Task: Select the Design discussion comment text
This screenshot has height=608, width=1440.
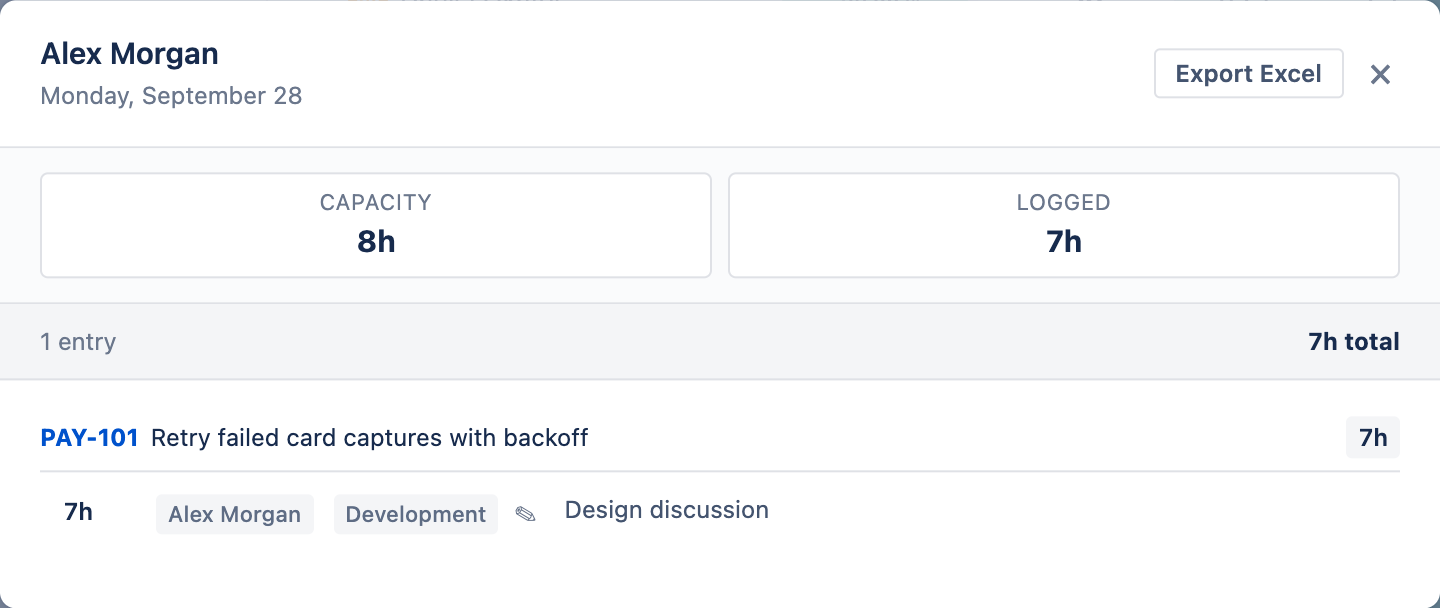Action: (667, 510)
